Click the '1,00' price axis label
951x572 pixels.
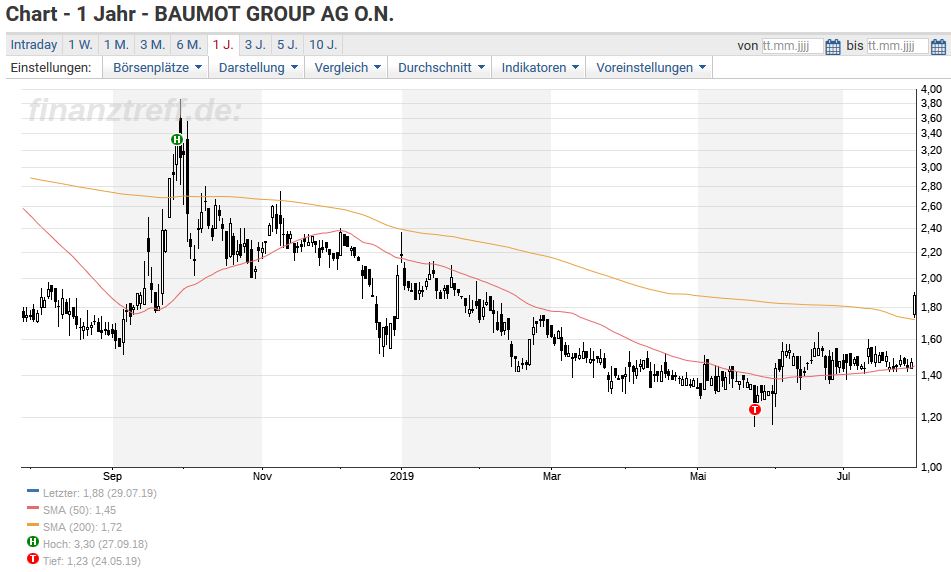(931, 467)
